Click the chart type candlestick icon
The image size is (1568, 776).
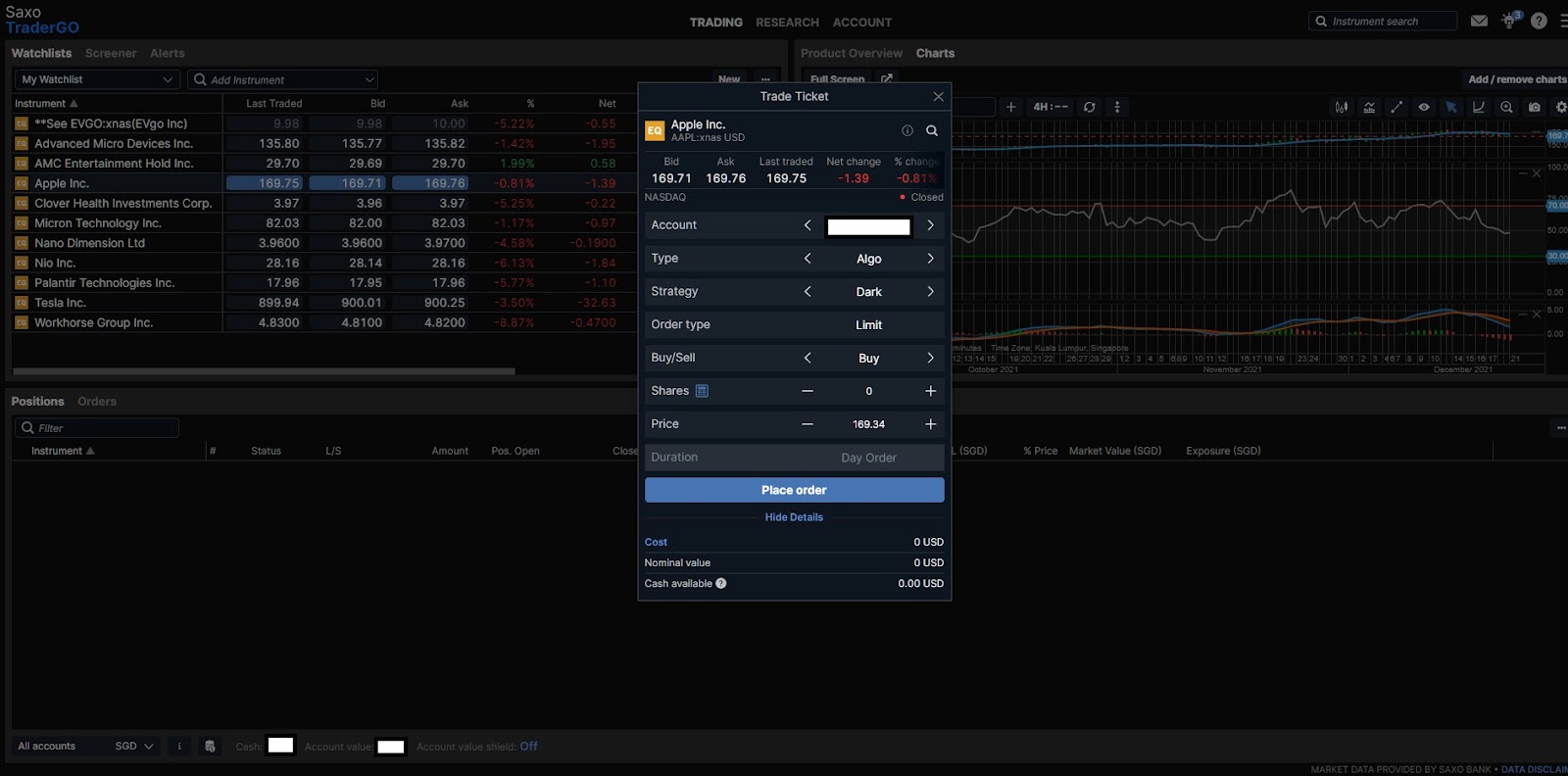[1342, 107]
